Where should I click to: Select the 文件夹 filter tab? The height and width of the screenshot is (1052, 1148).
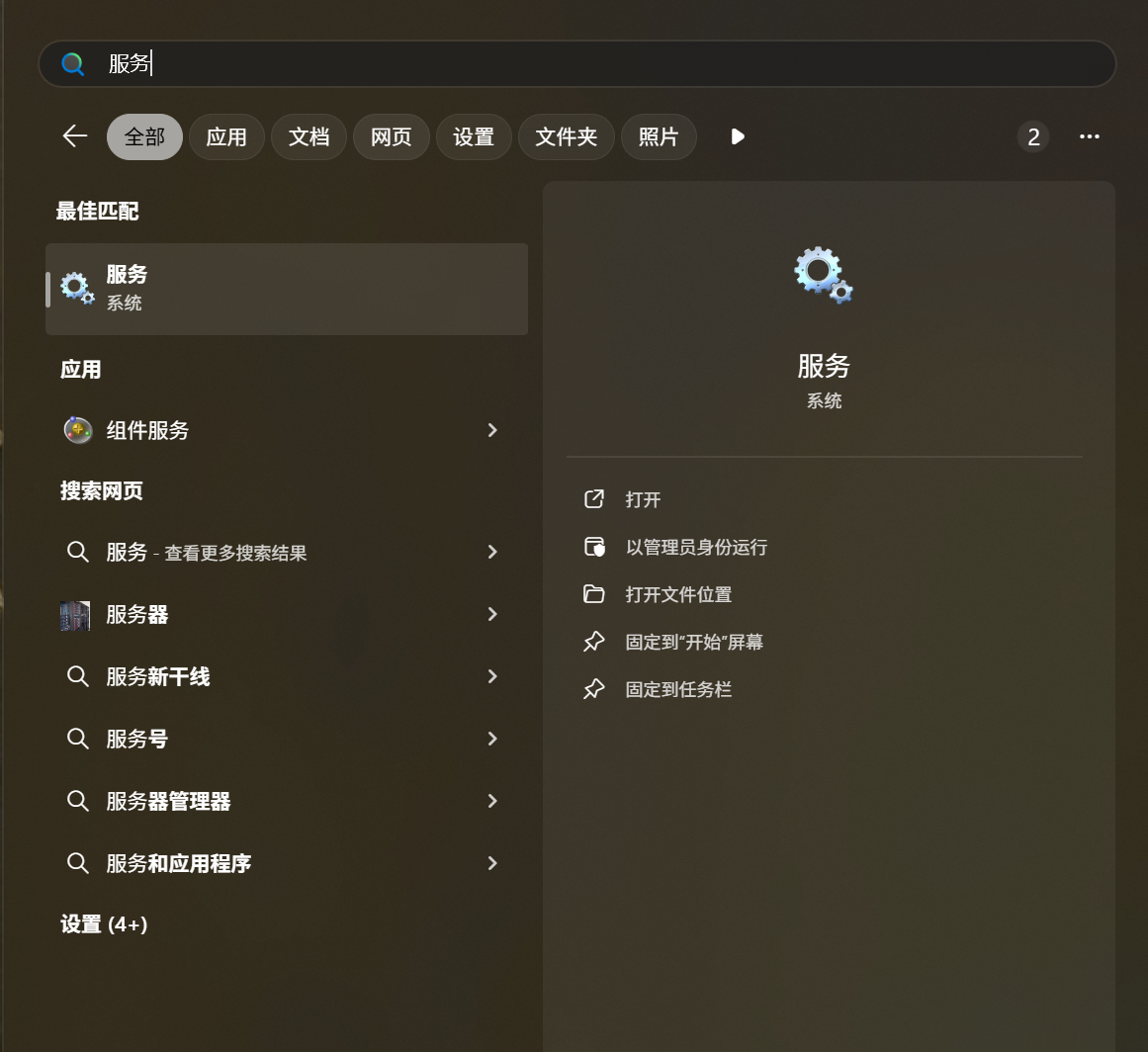click(x=567, y=136)
